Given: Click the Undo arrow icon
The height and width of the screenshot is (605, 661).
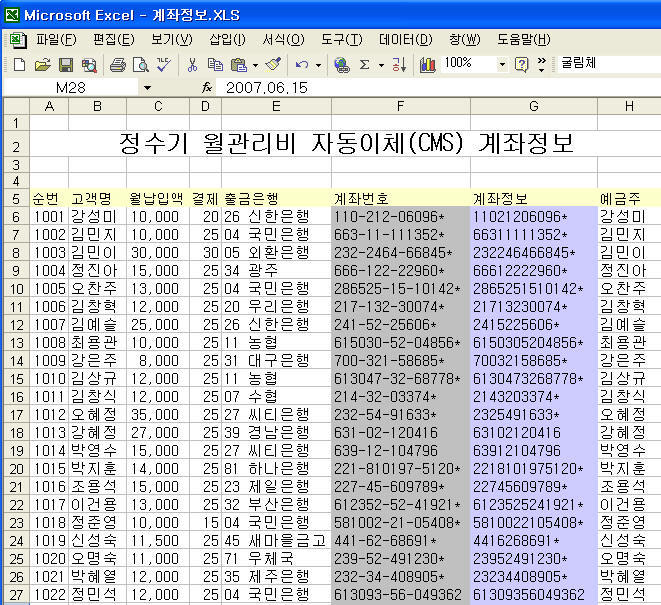Looking at the screenshot, I should (x=302, y=65).
